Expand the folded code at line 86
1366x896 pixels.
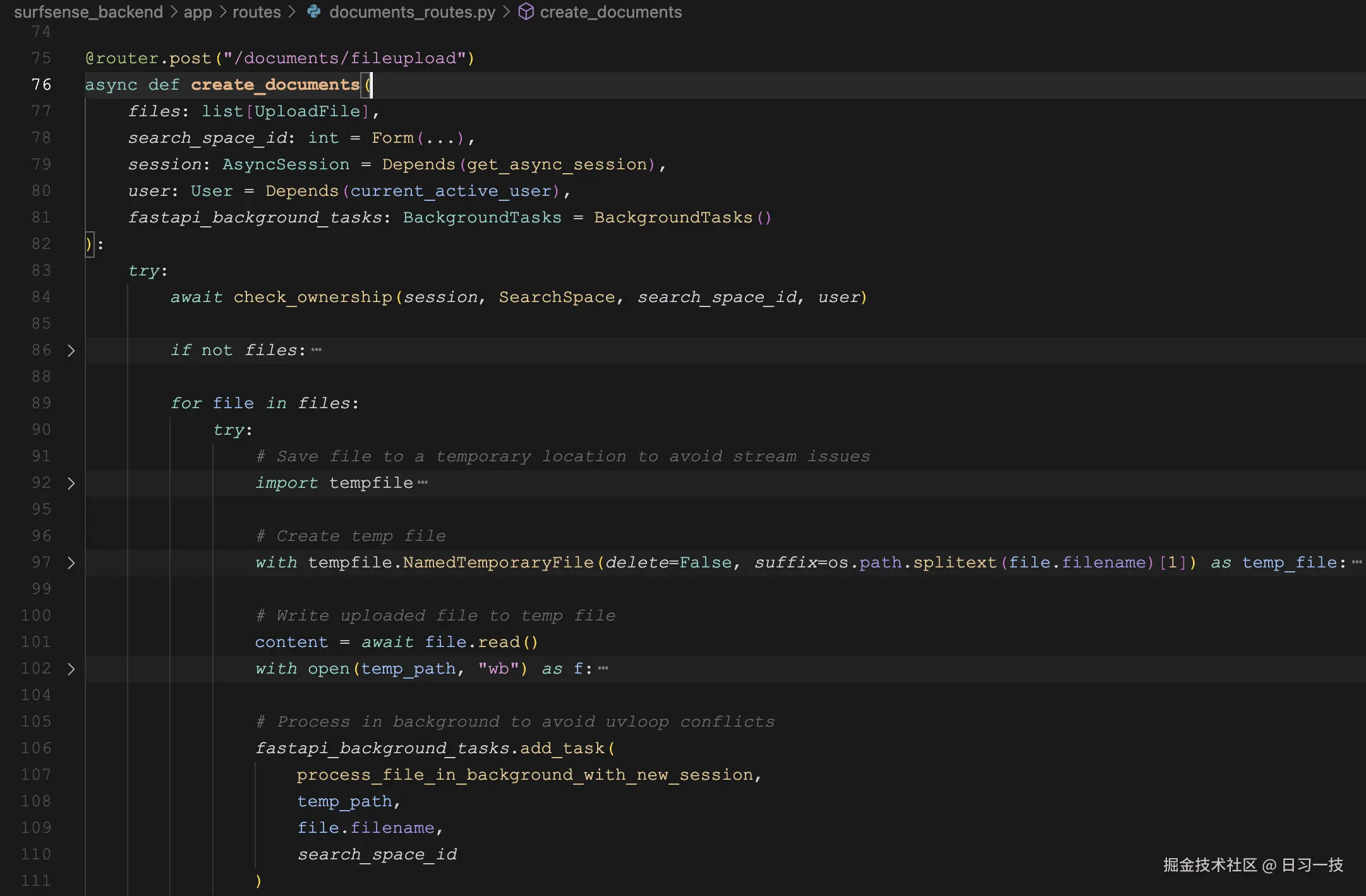pos(71,350)
